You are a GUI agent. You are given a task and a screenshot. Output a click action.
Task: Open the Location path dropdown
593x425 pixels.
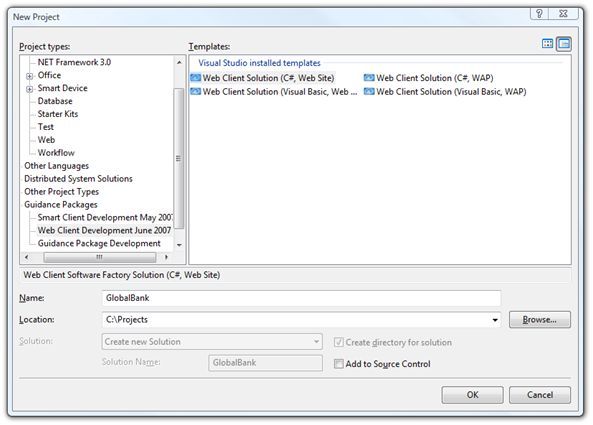coord(495,320)
